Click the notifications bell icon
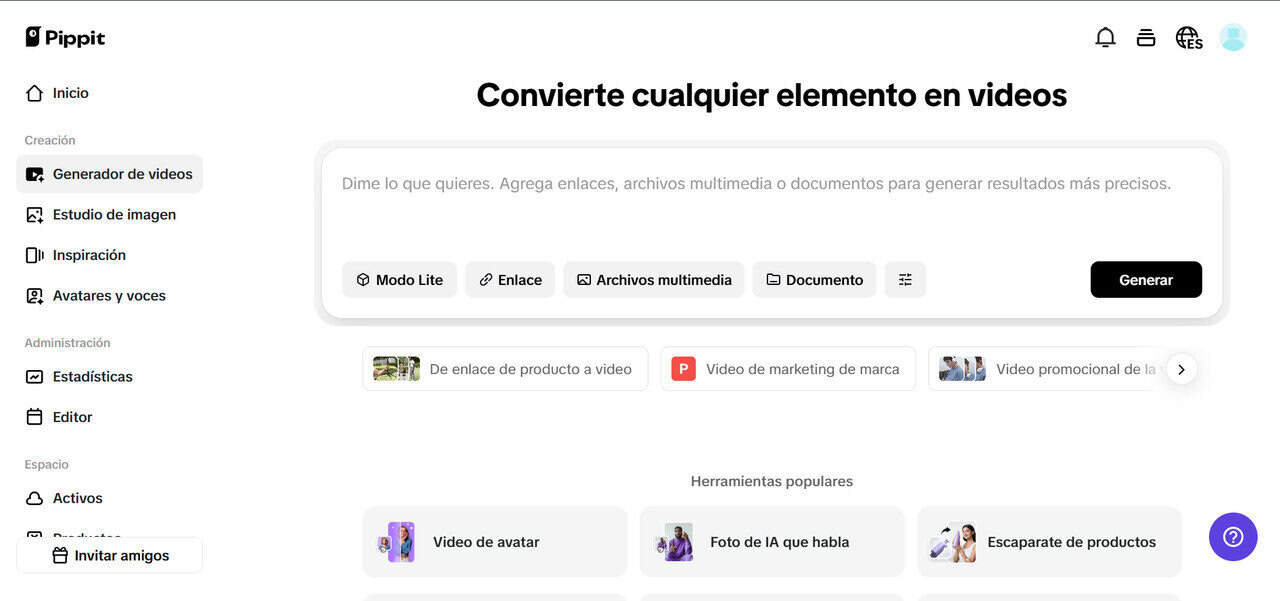Viewport: 1280px width, 601px height. [x=1105, y=38]
